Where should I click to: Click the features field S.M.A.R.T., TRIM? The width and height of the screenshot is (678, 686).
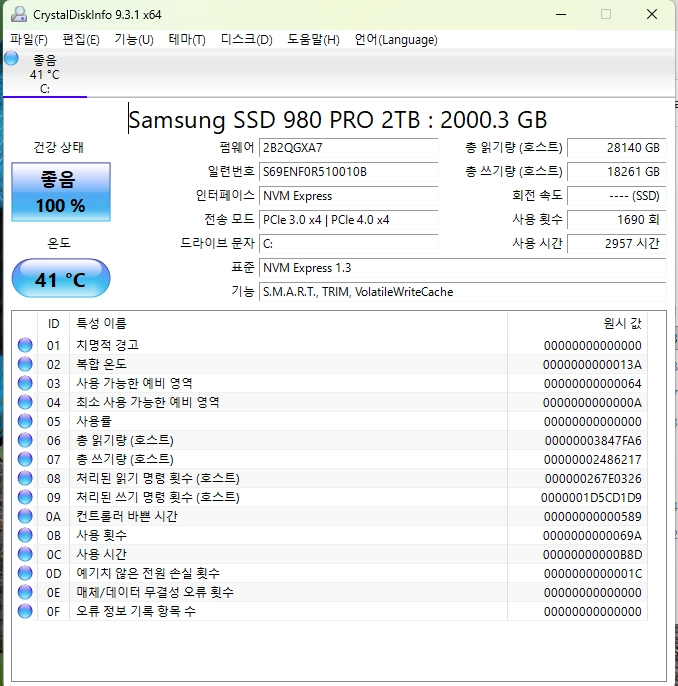463,292
